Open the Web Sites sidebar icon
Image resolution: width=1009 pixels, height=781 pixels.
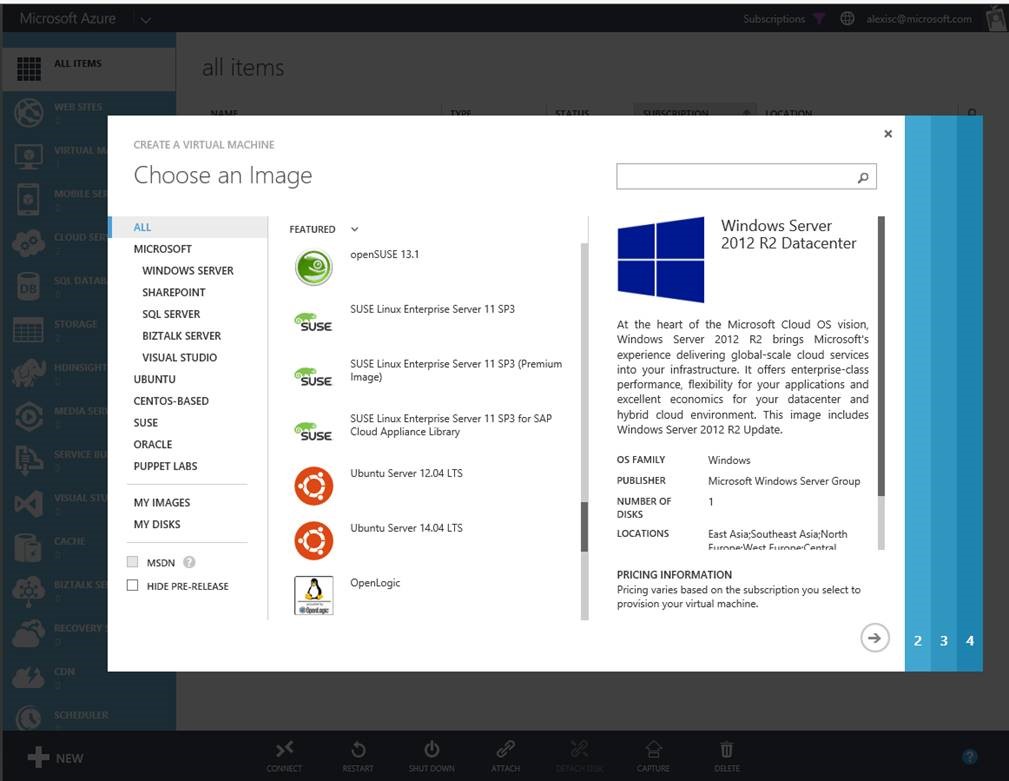pyautogui.click(x=28, y=113)
